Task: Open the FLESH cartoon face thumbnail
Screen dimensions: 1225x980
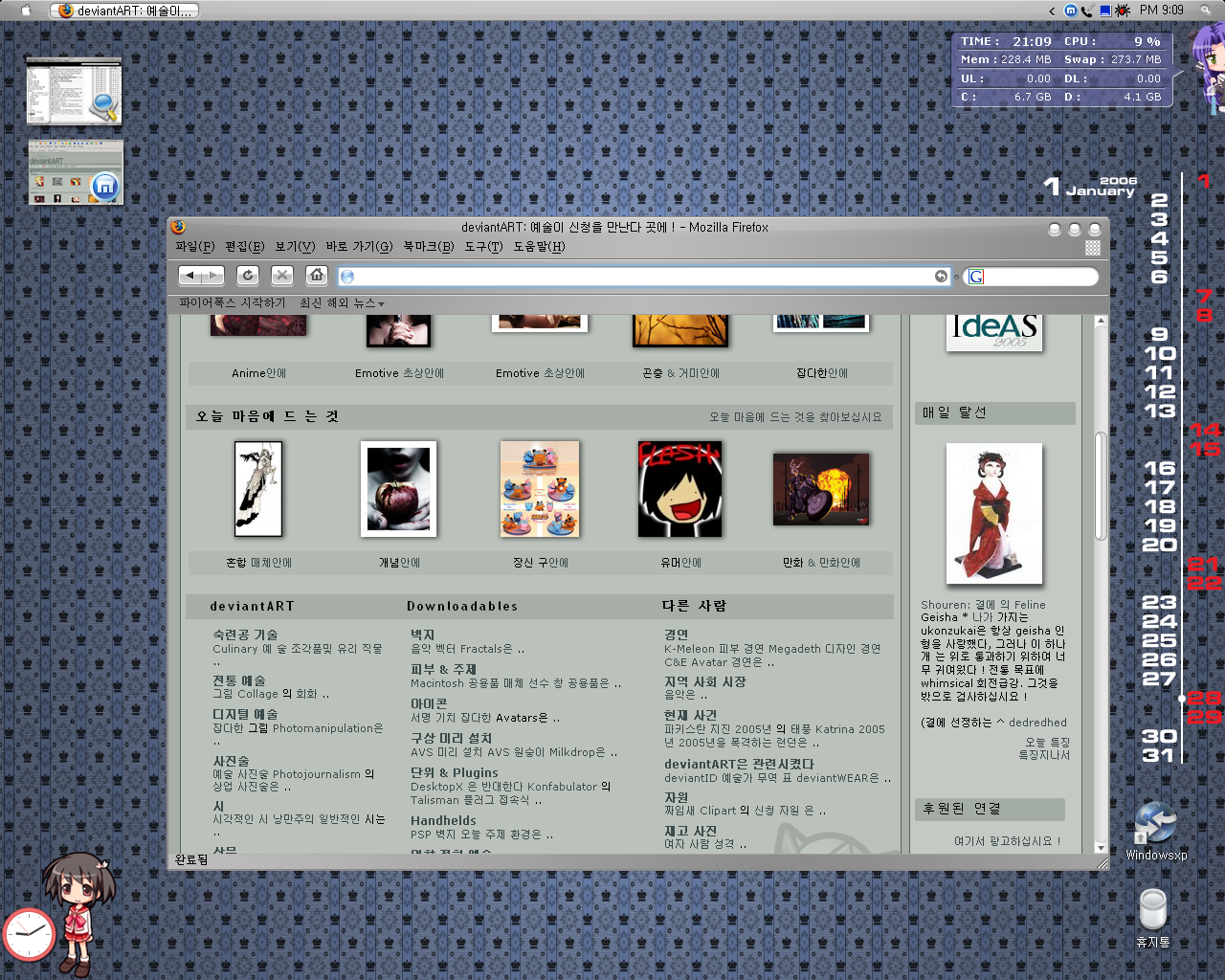Action: click(680, 489)
